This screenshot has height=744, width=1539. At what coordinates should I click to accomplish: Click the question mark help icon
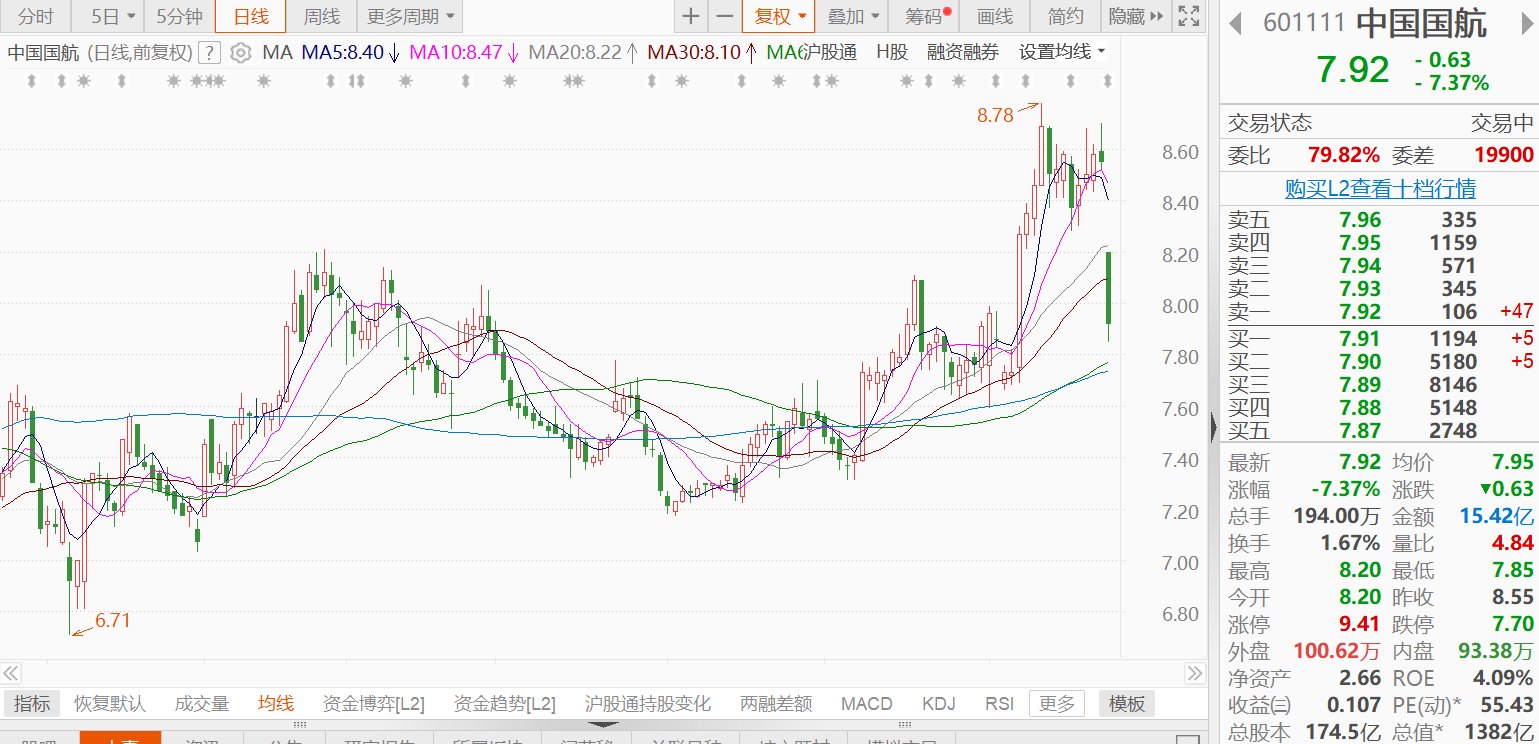[x=210, y=53]
